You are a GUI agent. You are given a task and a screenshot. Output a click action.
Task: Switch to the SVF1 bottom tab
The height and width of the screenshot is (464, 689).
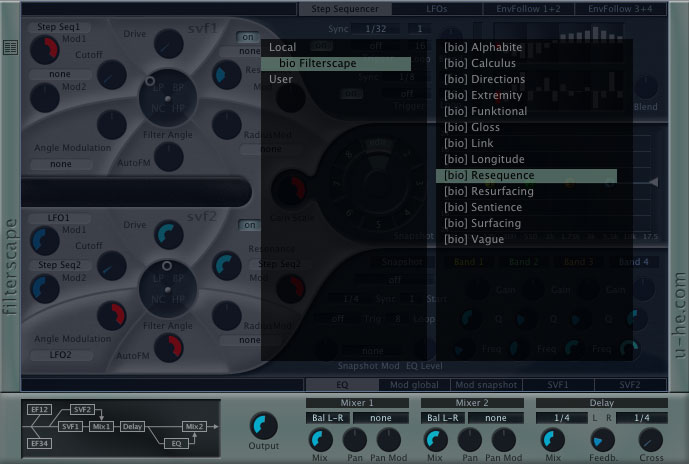click(558, 385)
